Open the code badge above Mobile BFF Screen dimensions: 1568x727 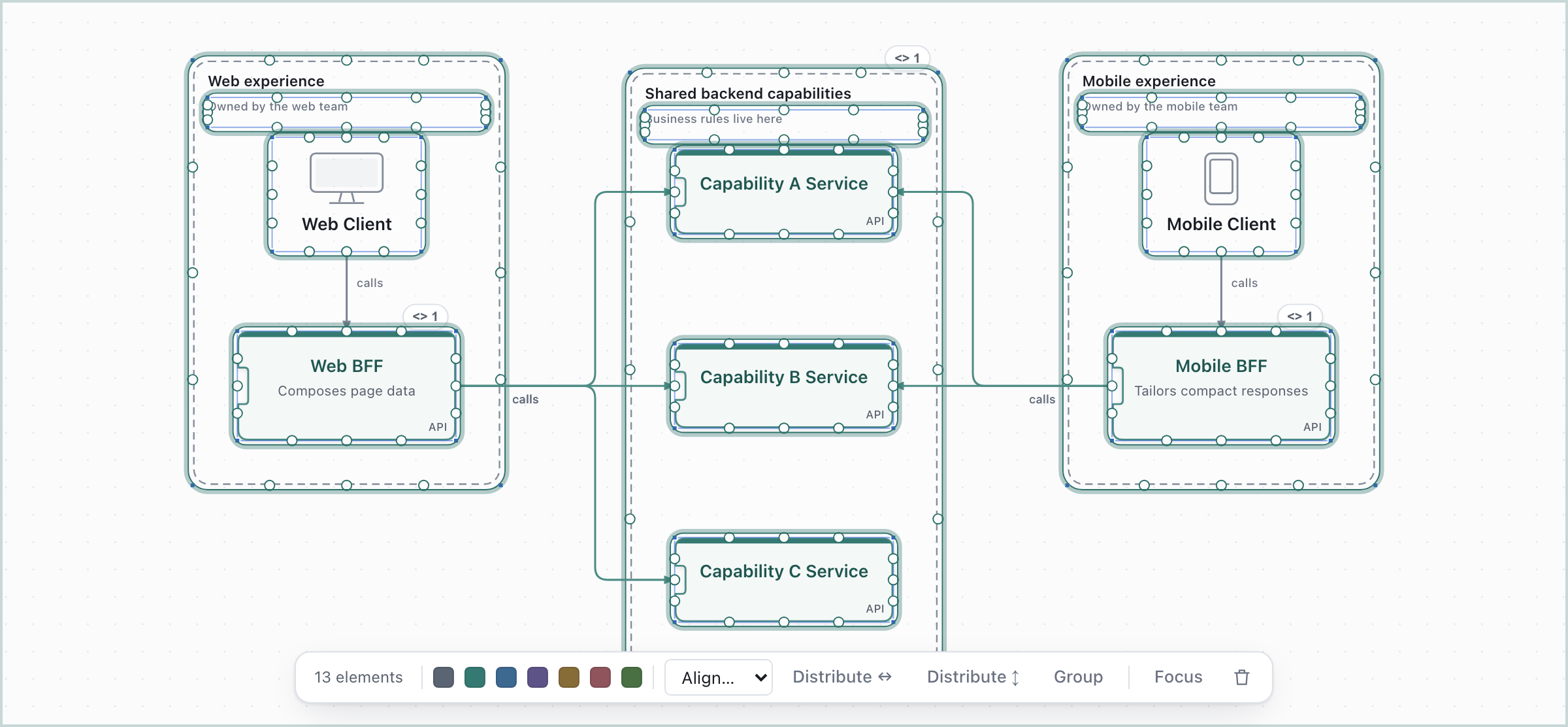click(1300, 316)
